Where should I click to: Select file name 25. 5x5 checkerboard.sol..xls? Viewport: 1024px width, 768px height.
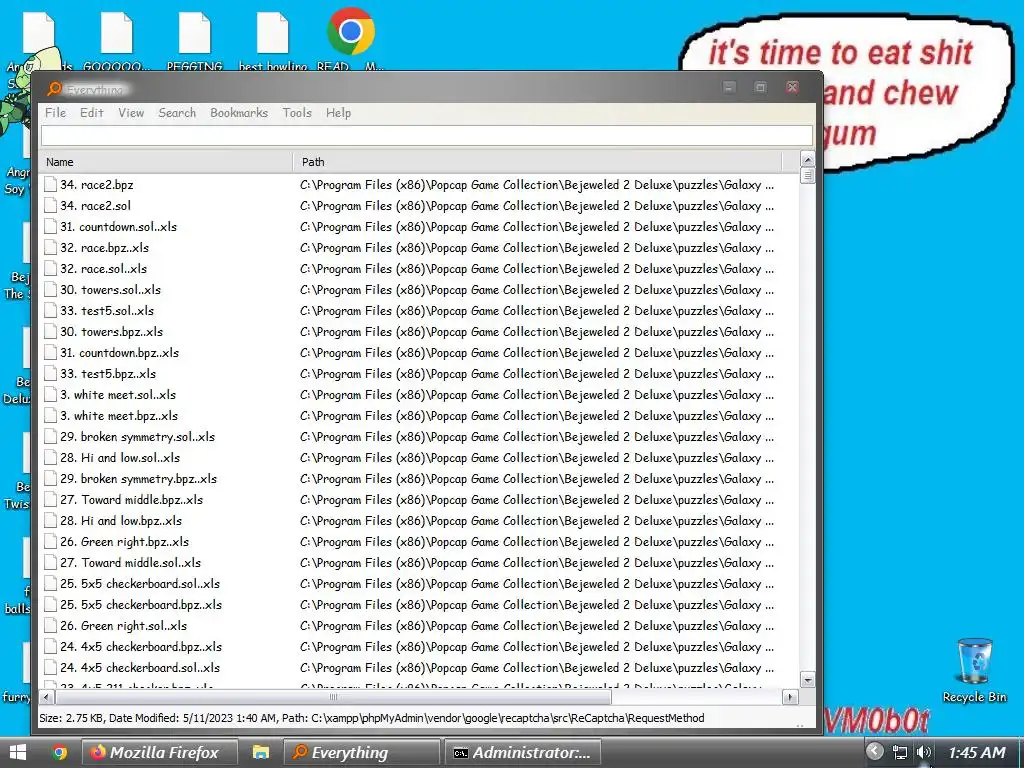point(140,584)
